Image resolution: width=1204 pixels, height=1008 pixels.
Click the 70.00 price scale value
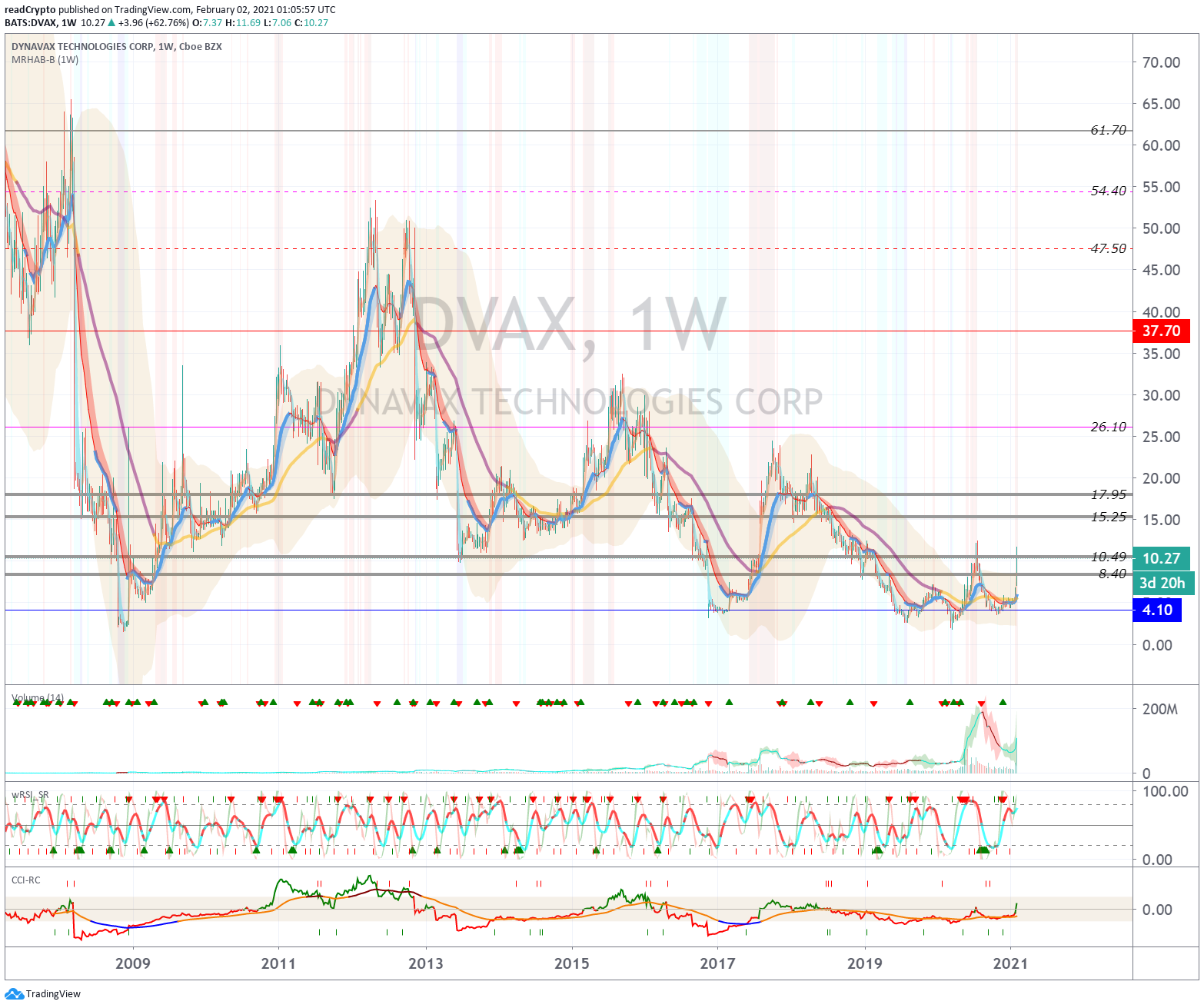(x=1161, y=62)
